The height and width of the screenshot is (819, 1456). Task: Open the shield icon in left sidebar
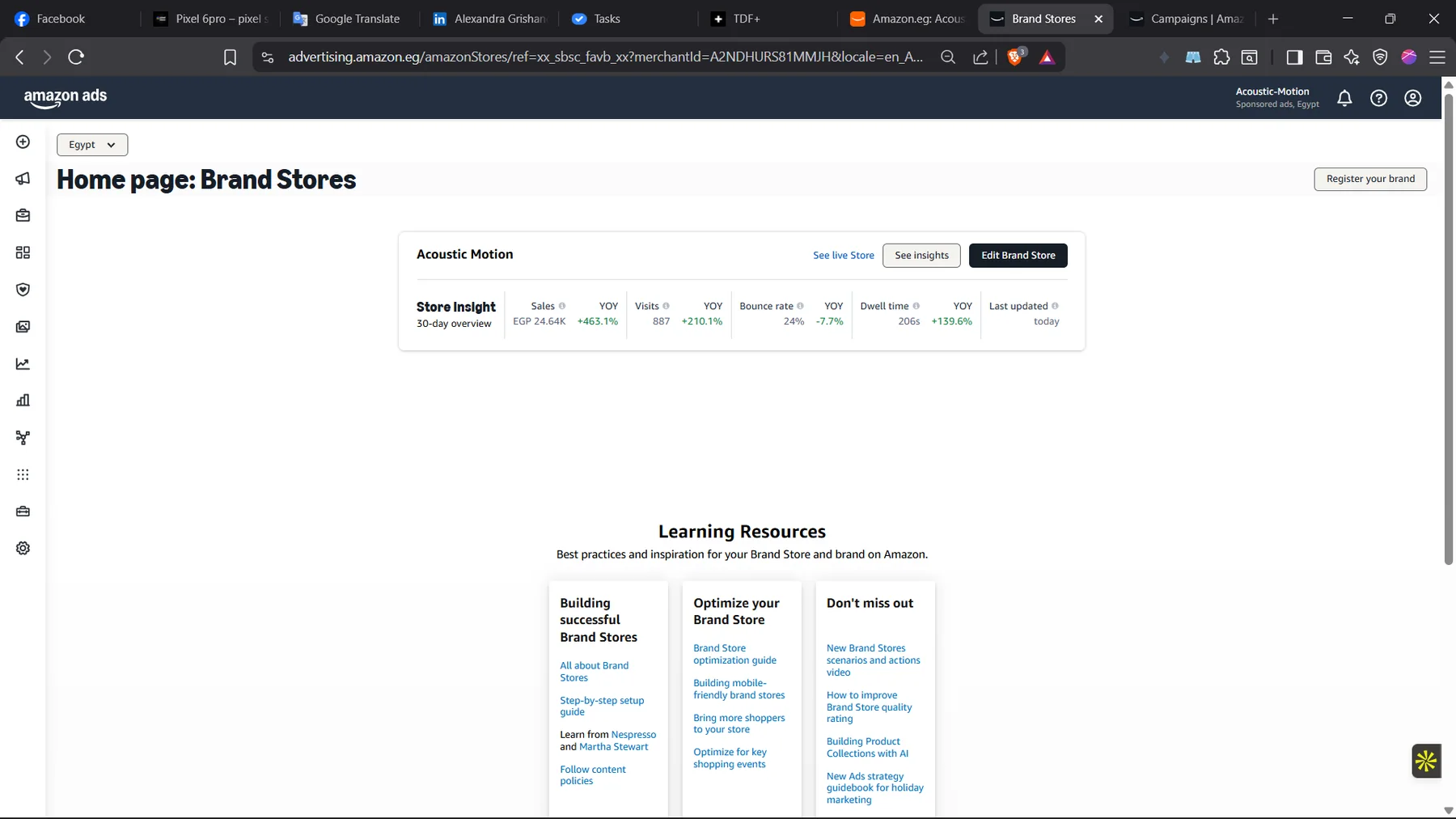23,290
